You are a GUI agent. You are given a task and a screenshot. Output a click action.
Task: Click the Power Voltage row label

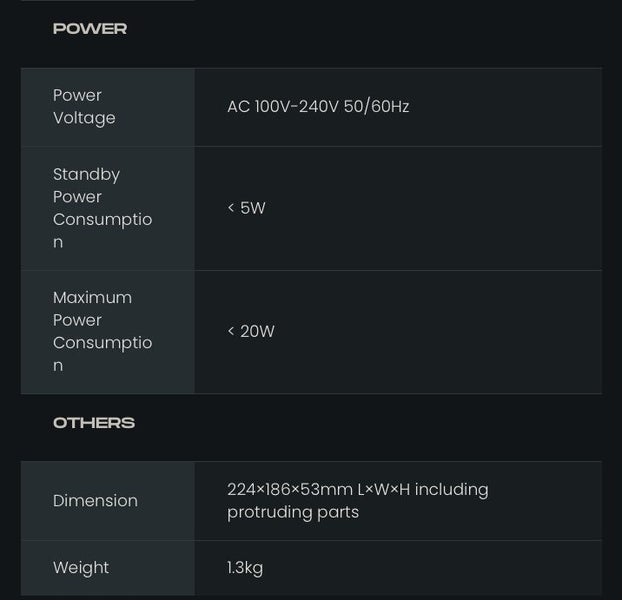84,107
